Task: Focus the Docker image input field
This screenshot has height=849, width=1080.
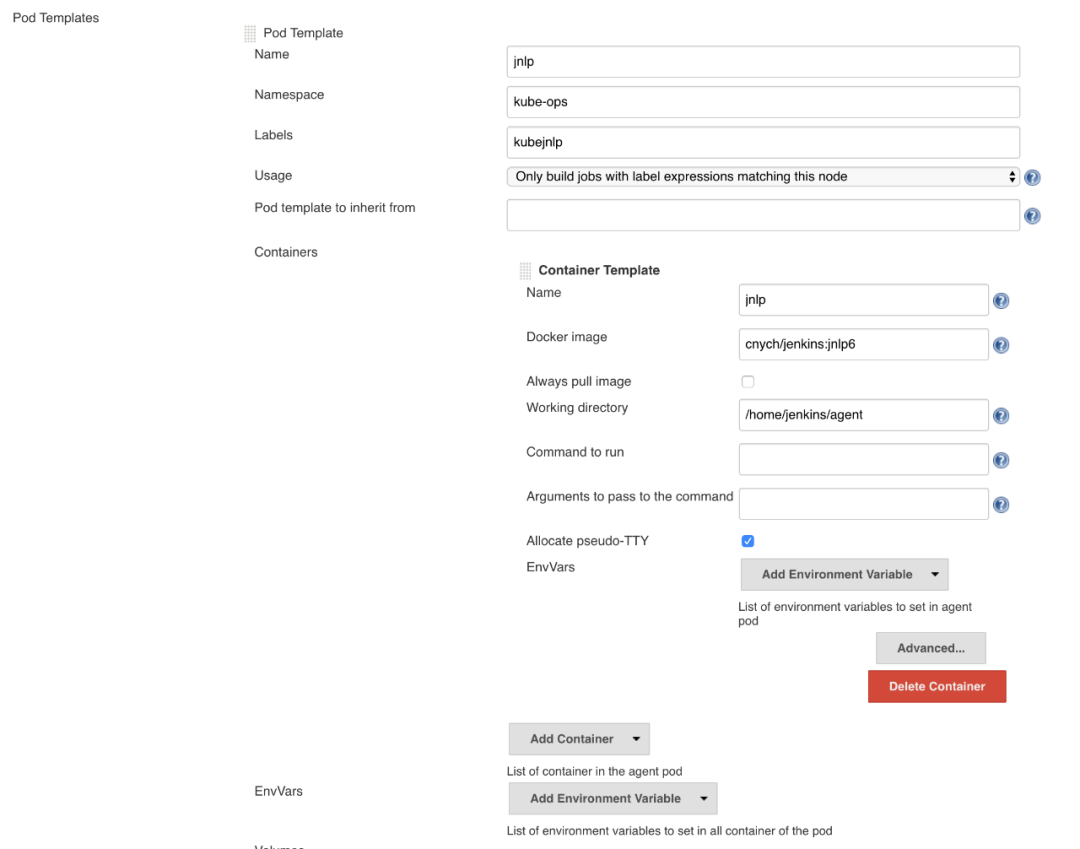Action: point(863,344)
